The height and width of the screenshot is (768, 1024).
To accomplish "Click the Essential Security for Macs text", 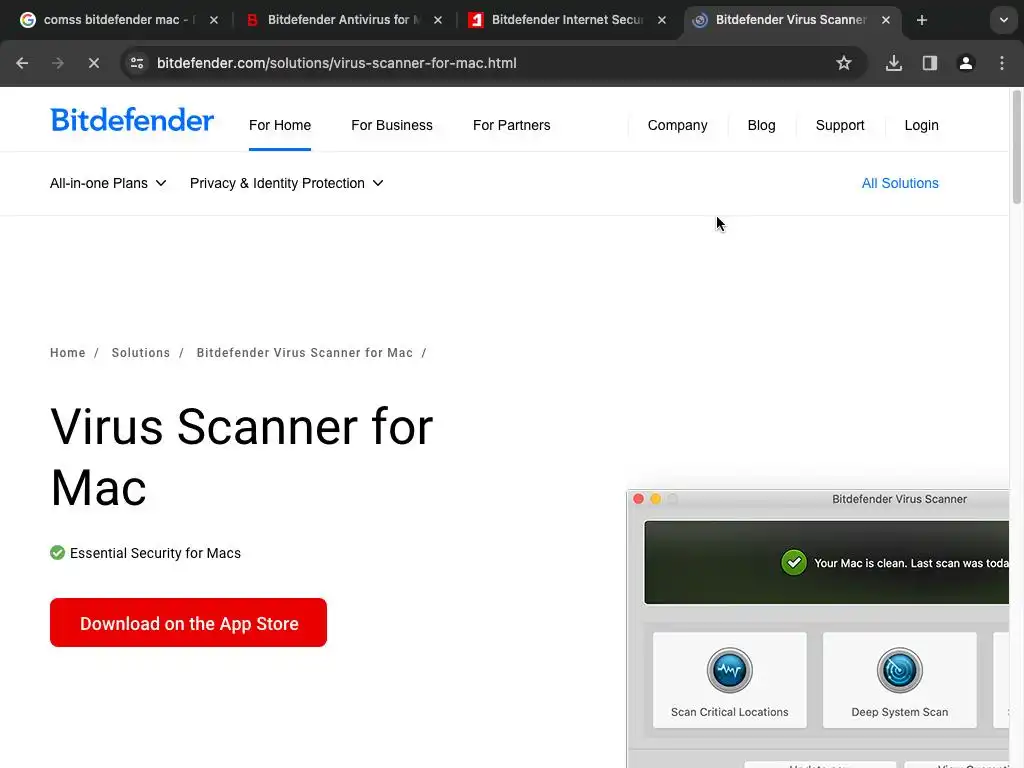I will (155, 553).
